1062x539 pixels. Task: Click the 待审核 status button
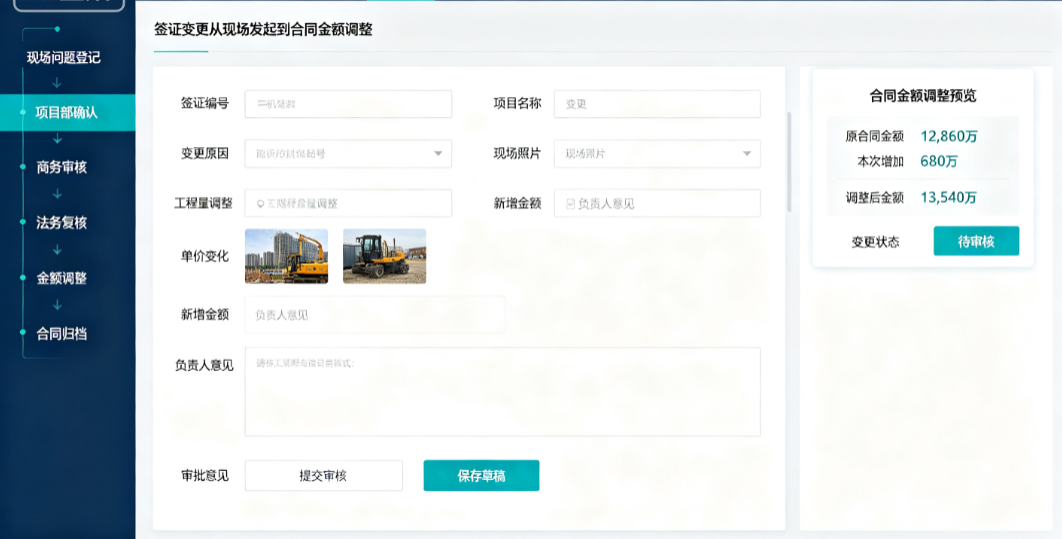pyautogui.click(x=976, y=241)
